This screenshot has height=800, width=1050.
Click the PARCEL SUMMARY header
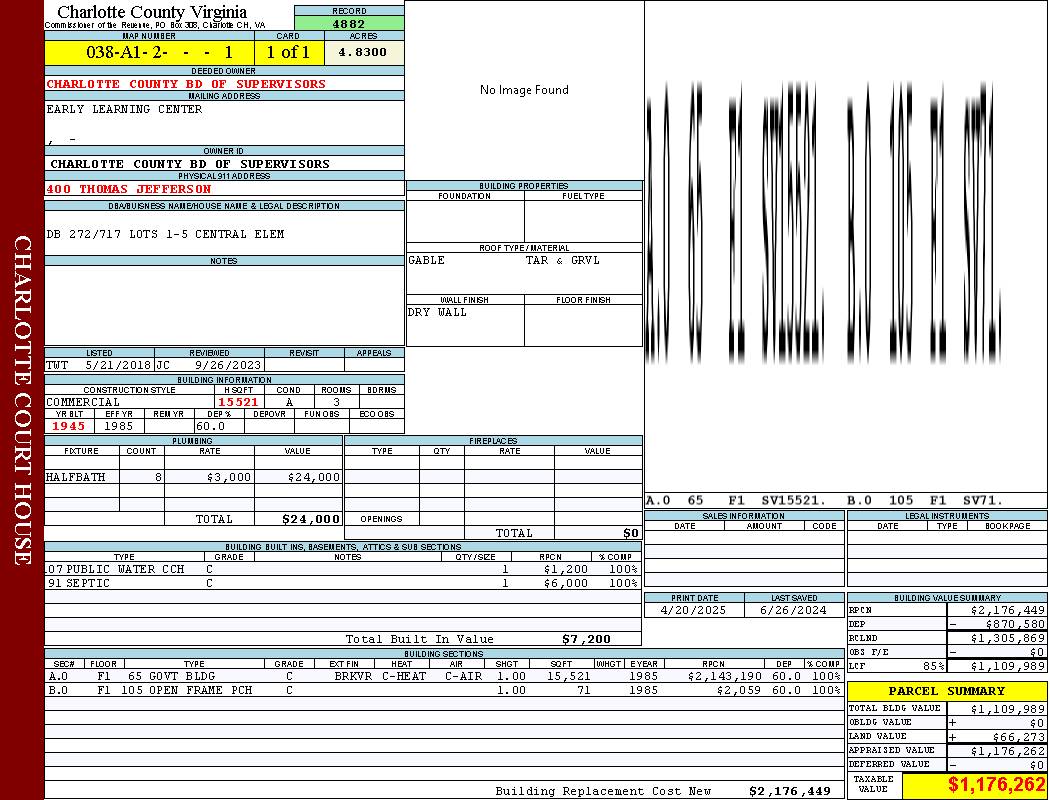point(946,691)
